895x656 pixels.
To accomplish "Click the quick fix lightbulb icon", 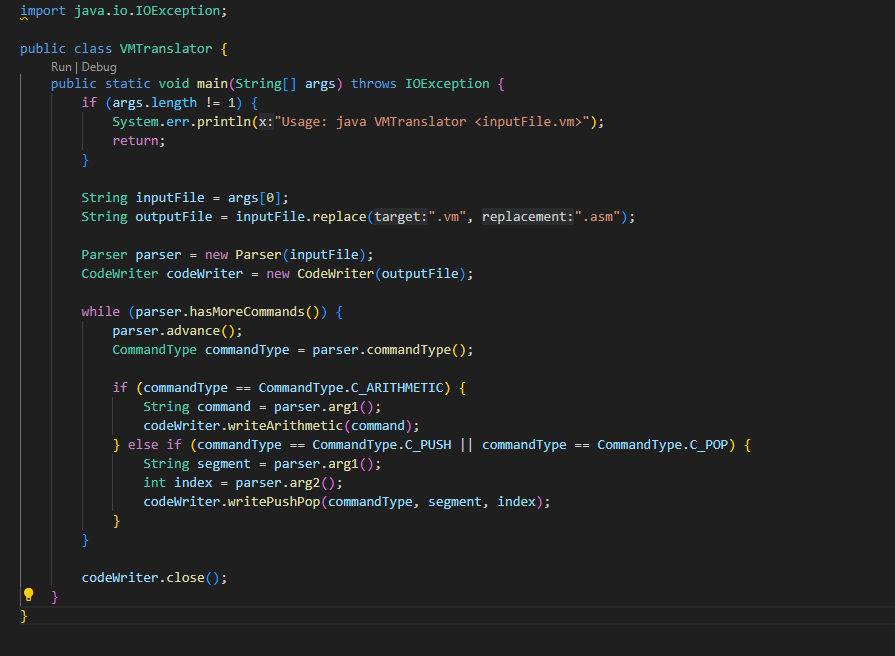I will click(28, 594).
